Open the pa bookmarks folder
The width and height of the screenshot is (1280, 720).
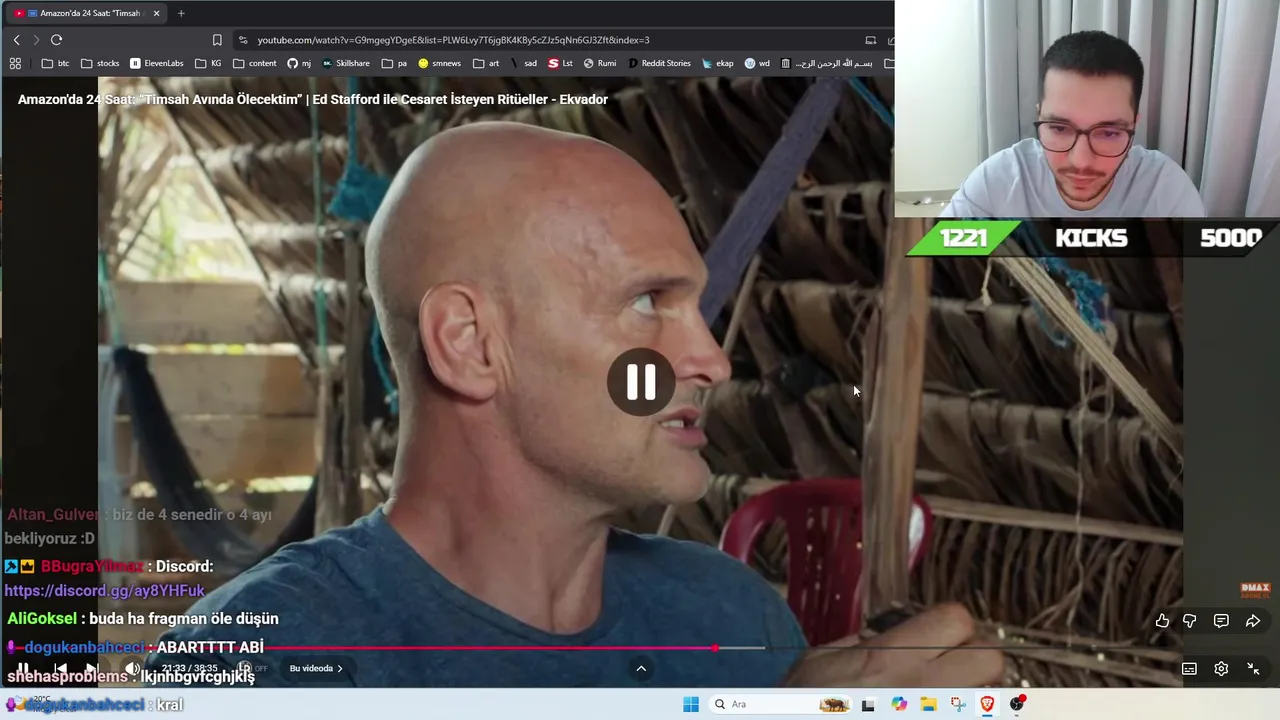tap(395, 63)
